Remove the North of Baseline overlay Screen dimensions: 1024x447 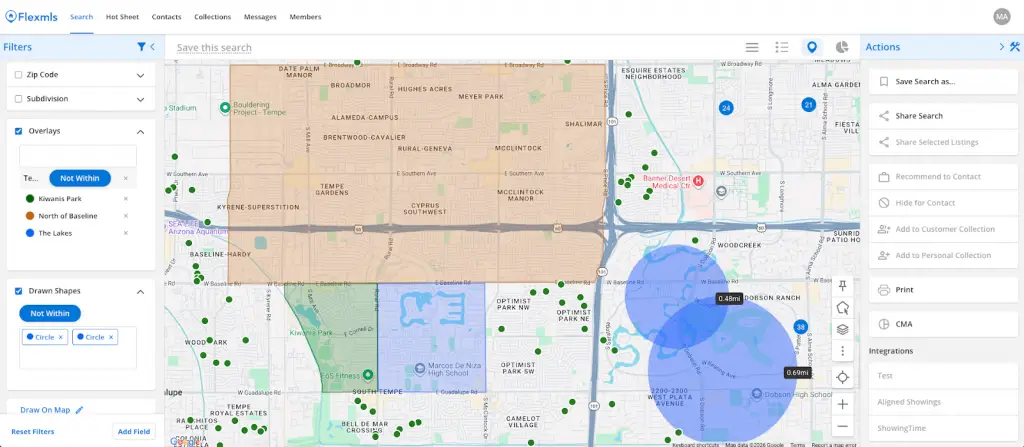click(x=126, y=216)
